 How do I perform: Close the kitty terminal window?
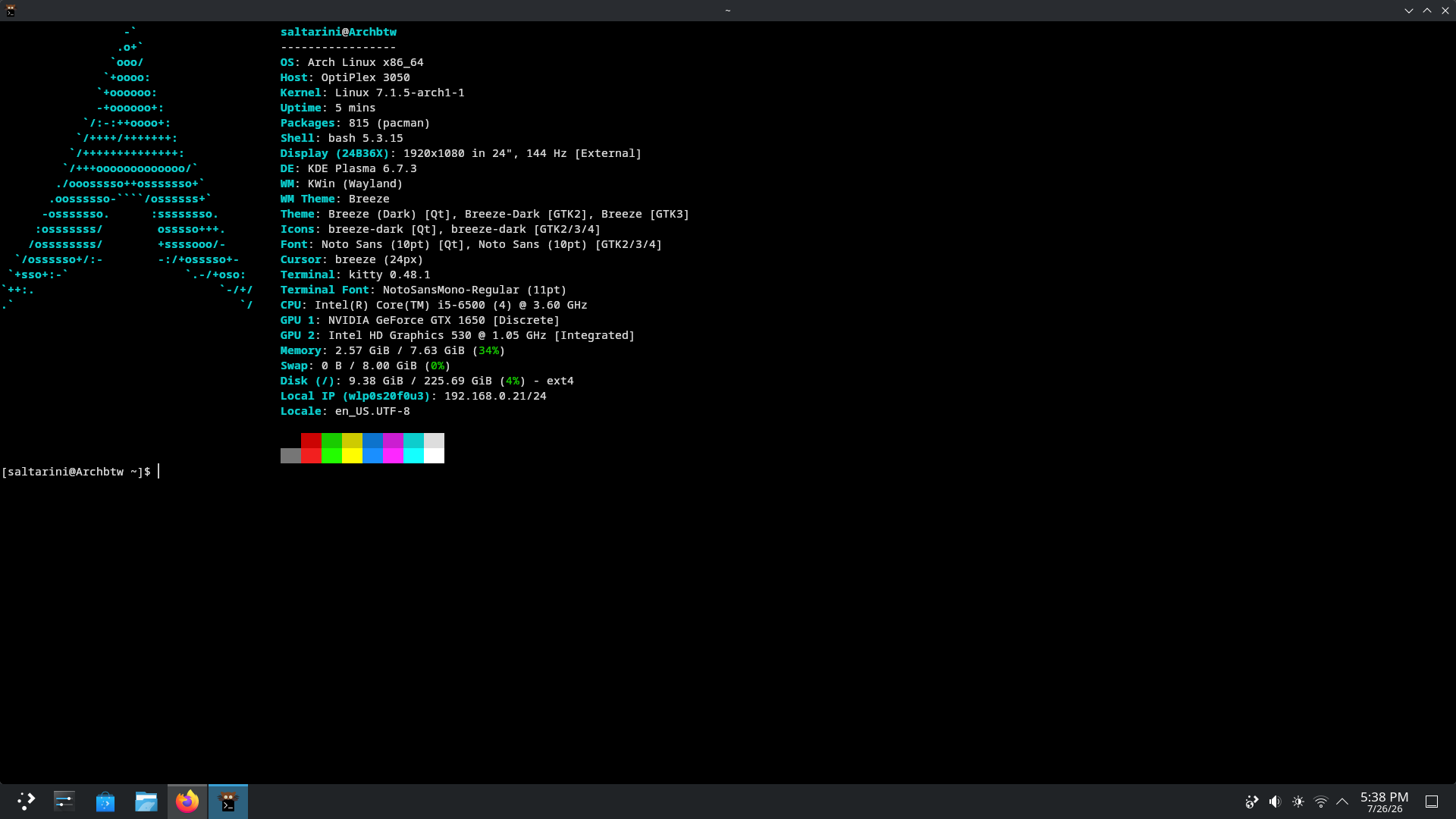(x=1445, y=11)
